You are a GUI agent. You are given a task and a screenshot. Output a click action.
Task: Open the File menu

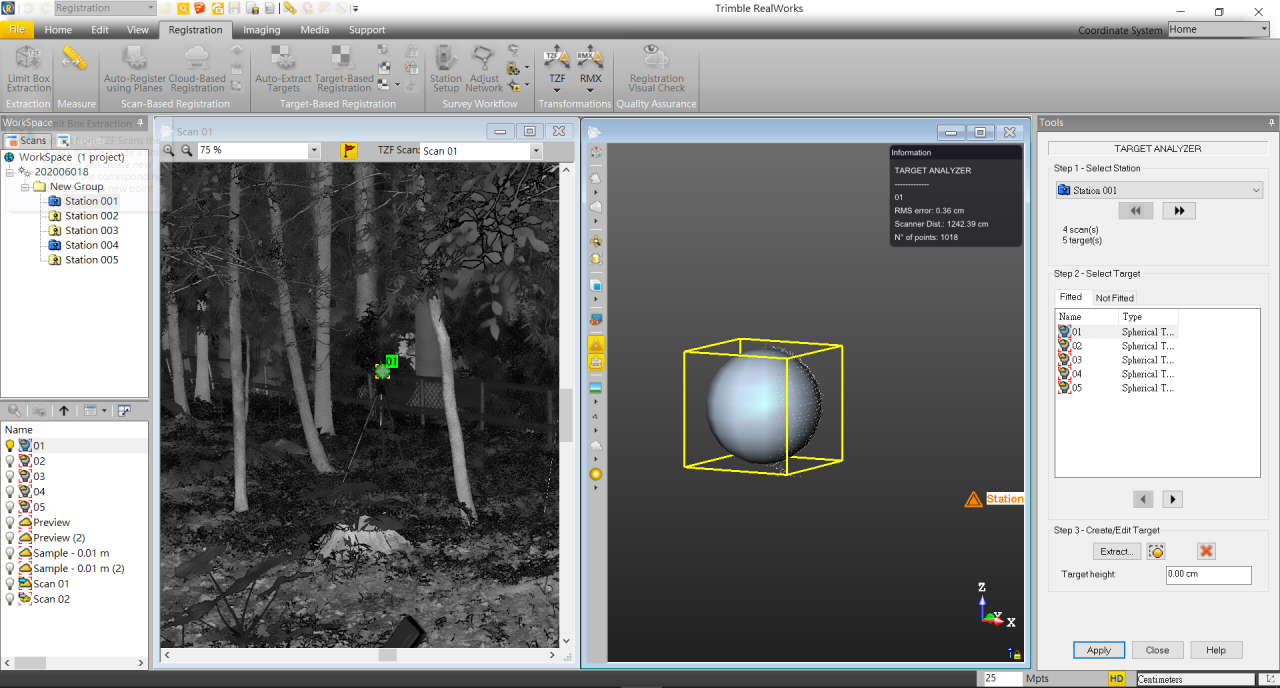17,30
